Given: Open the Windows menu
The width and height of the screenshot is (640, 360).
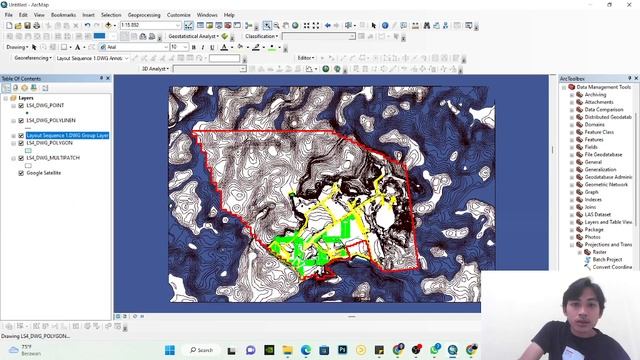Looking at the screenshot, I should tap(207, 15).
